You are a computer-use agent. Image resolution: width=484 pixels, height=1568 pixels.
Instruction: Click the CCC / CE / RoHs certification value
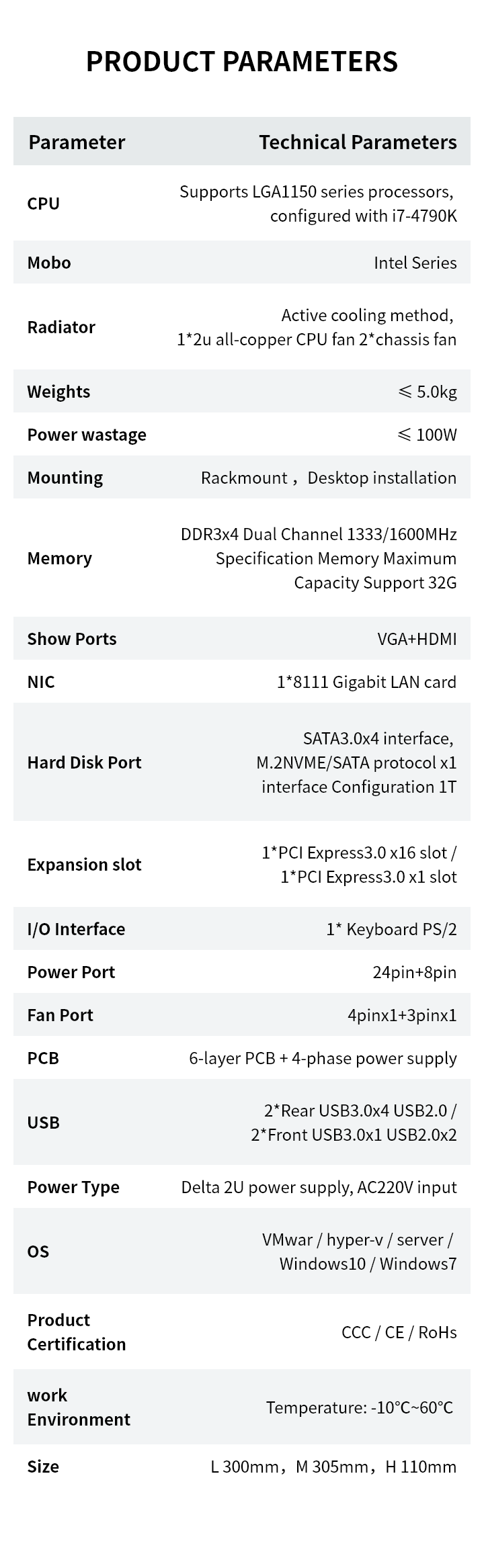[399, 1332]
